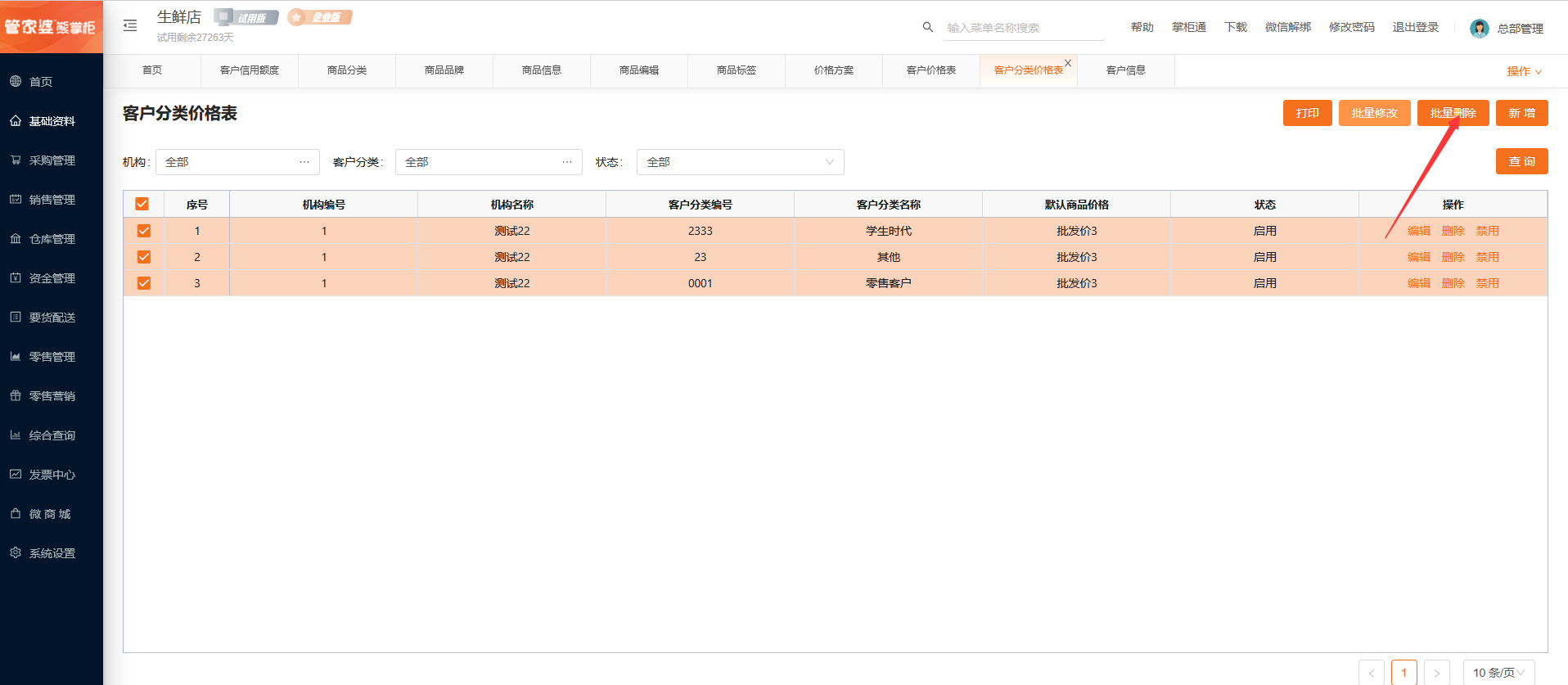Open the user avatar icon for 总部管理
The height and width of the screenshot is (685, 1568).
(x=1479, y=29)
